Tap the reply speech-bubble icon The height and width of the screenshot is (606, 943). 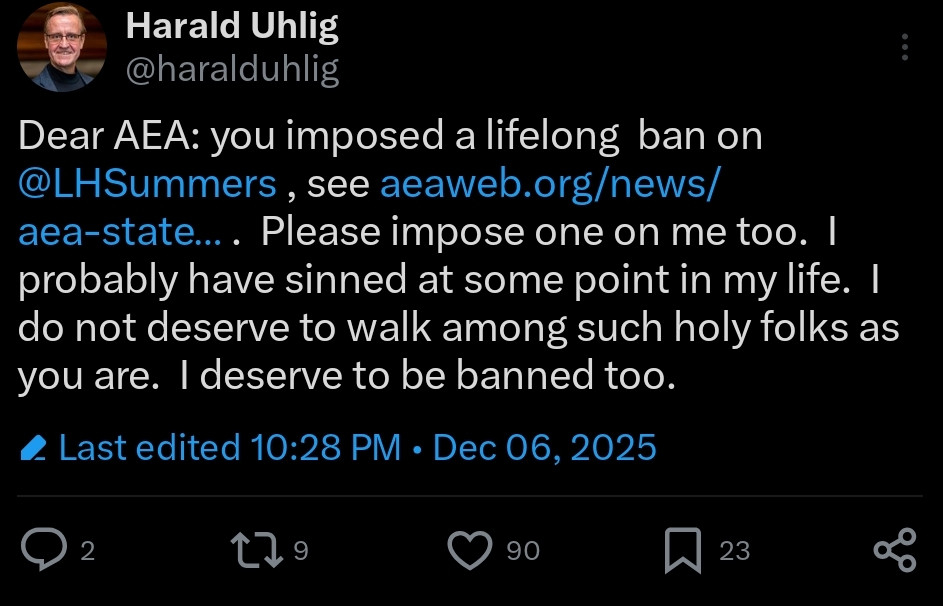(42, 551)
